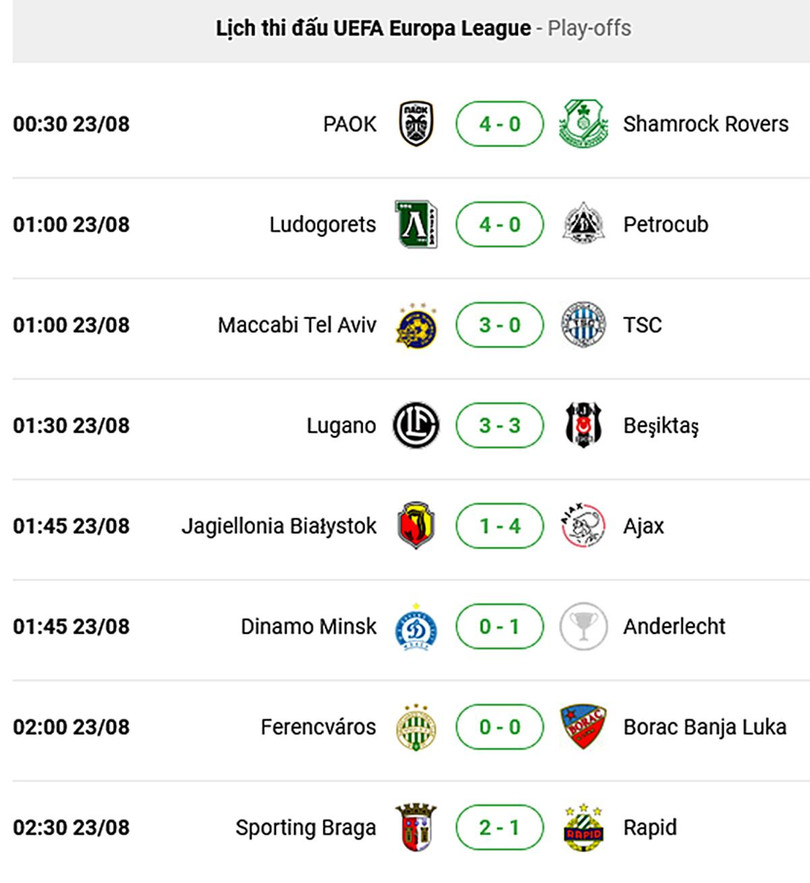The height and width of the screenshot is (883, 810).
Task: Click the Sporting Braga crest
Action: 416,828
